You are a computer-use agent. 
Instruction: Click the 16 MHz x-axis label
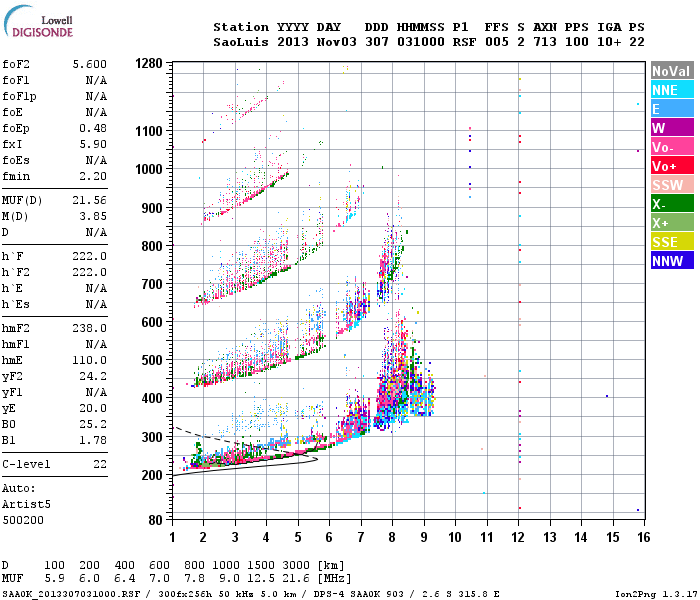(644, 537)
